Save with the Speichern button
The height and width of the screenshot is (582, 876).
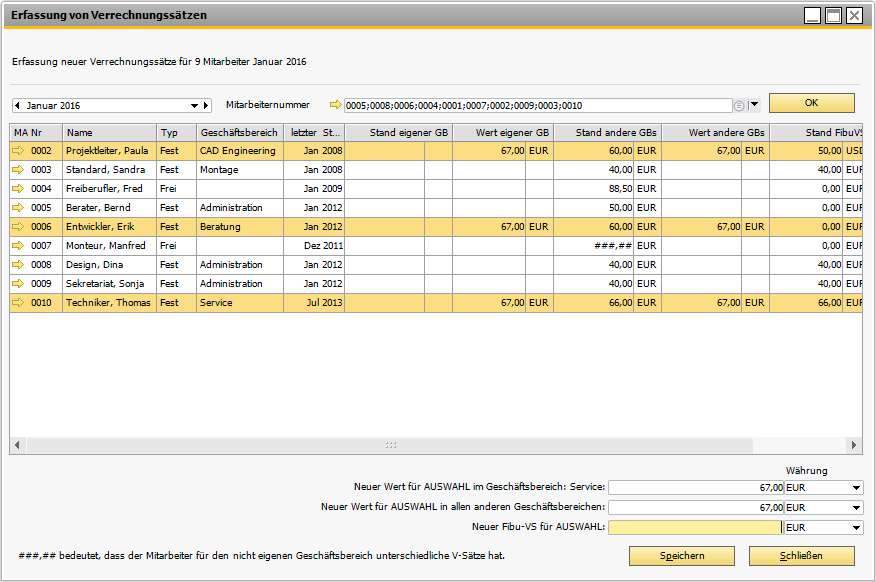click(682, 556)
